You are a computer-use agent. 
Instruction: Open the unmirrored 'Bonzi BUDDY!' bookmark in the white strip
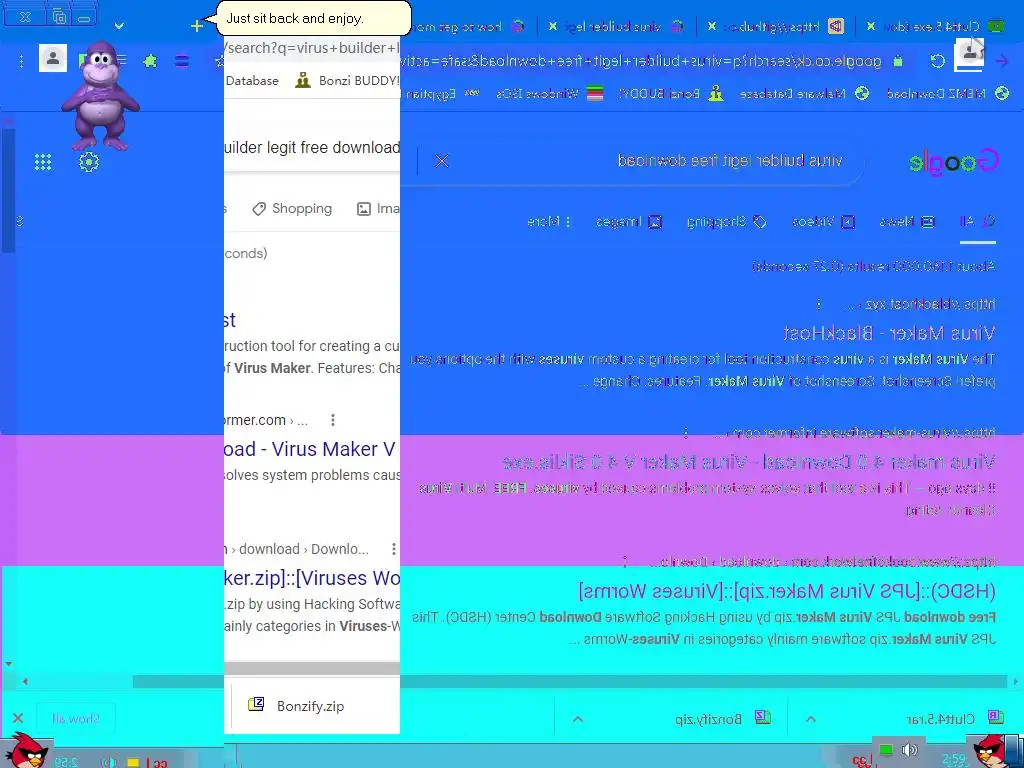(347, 80)
